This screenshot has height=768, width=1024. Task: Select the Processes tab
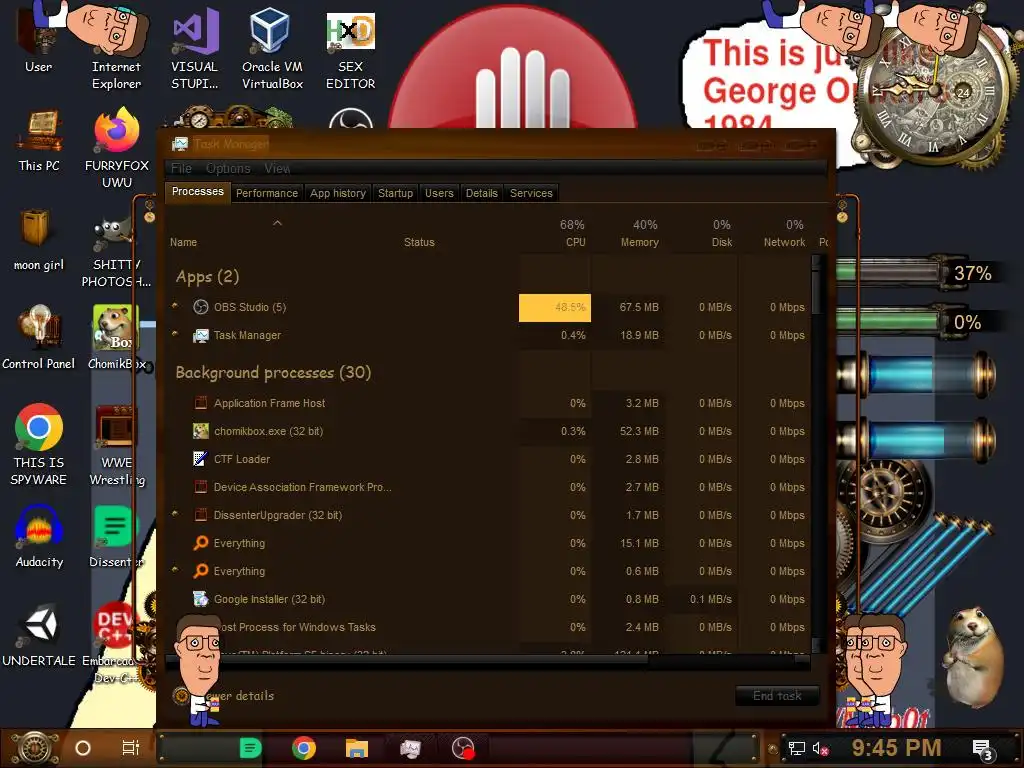pyautogui.click(x=197, y=191)
